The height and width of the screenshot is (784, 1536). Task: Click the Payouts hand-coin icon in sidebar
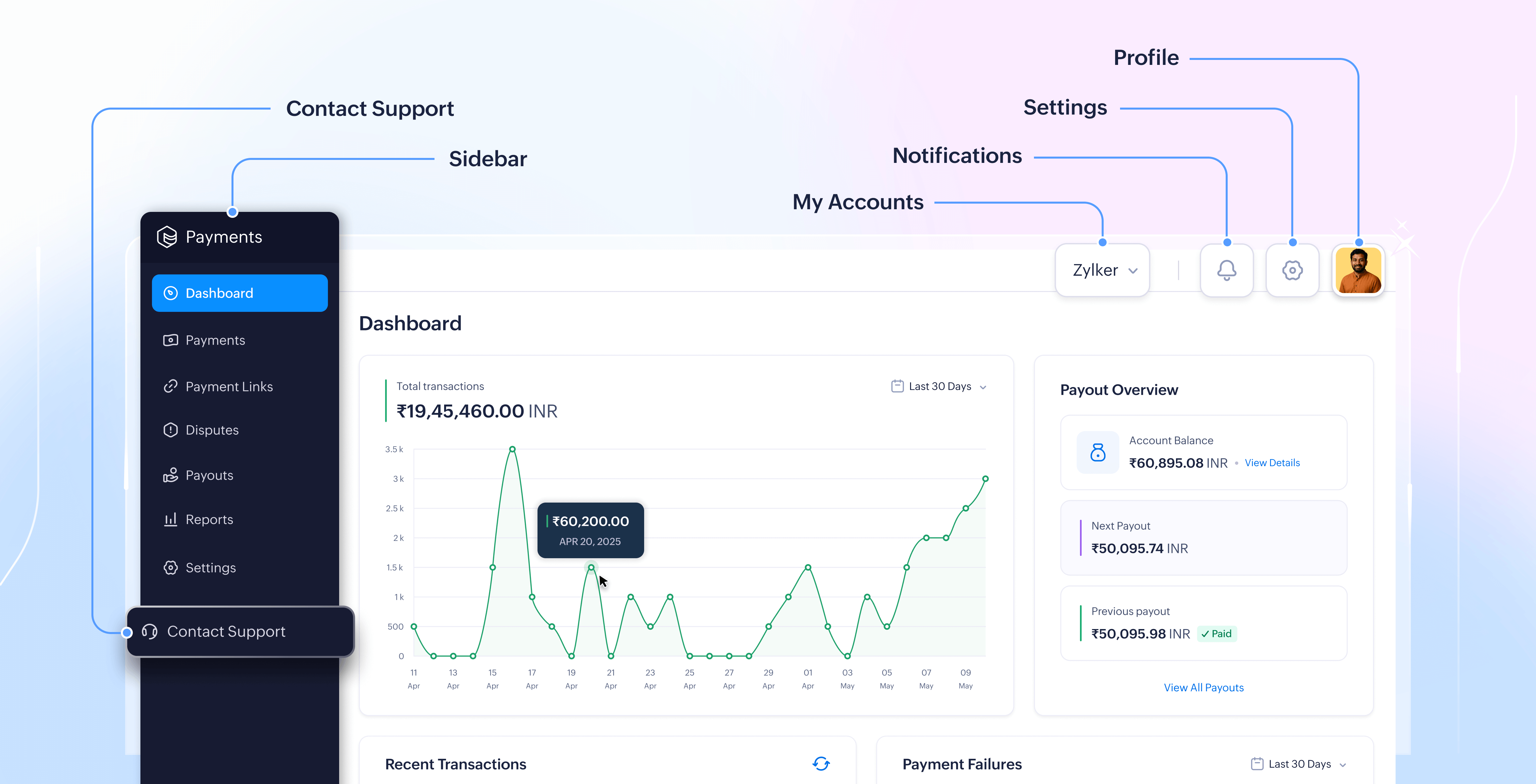171,475
